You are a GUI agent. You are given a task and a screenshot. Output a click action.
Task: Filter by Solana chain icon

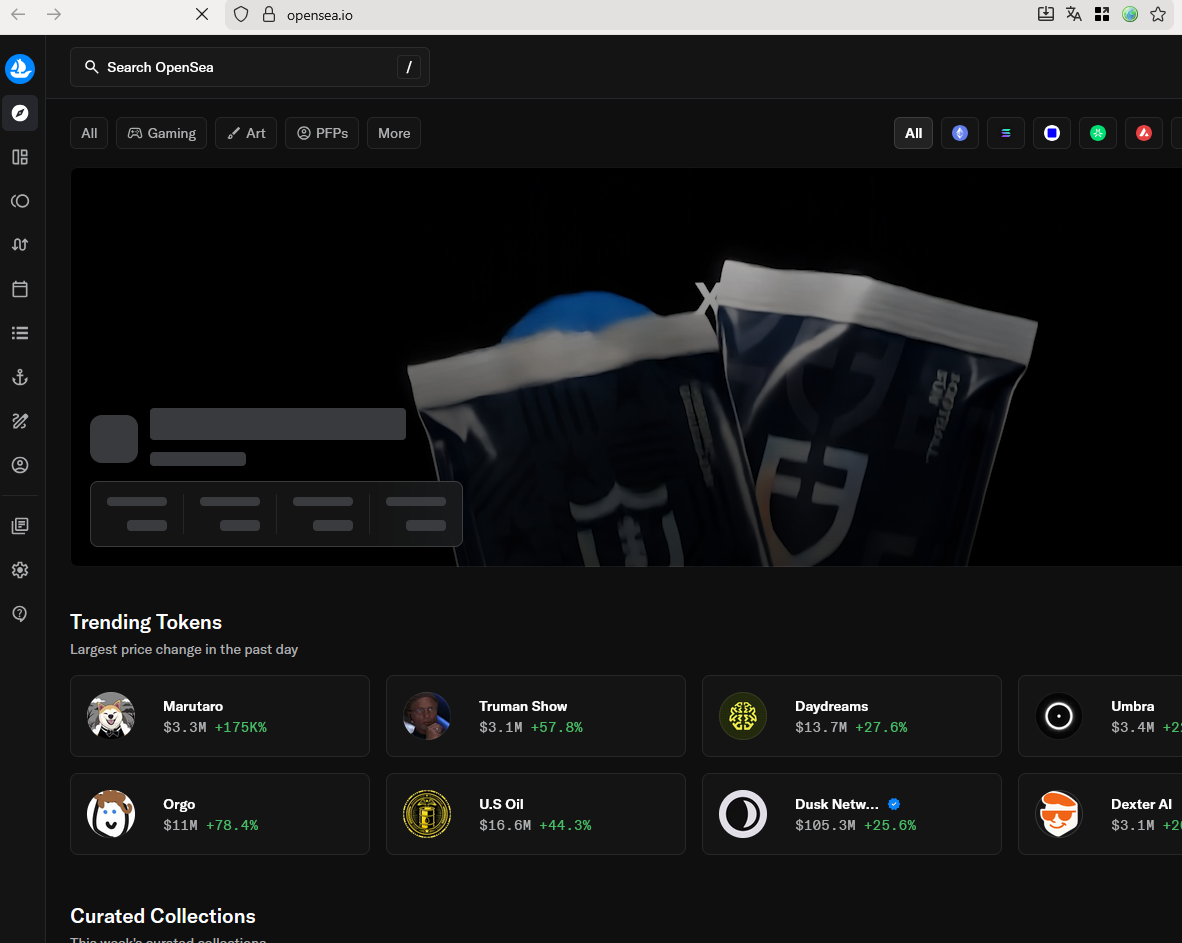pyautogui.click(x=1006, y=133)
